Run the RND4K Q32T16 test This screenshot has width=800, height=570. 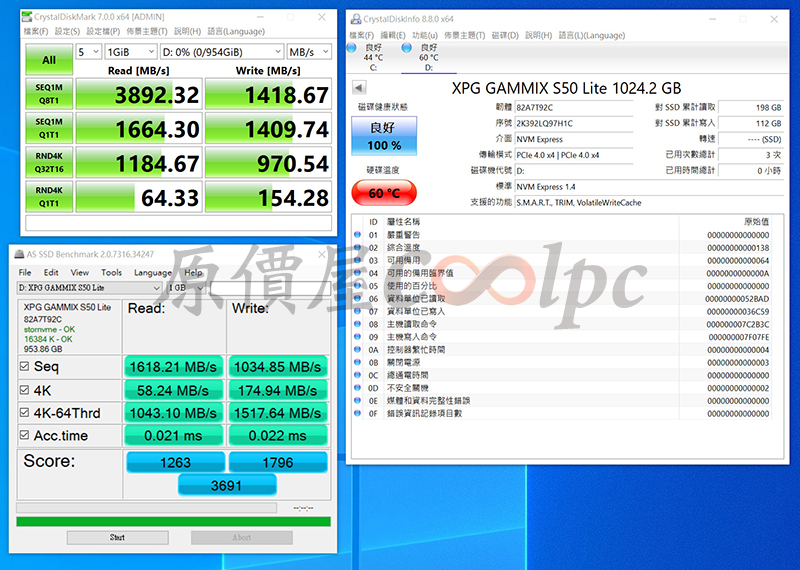[x=49, y=162]
